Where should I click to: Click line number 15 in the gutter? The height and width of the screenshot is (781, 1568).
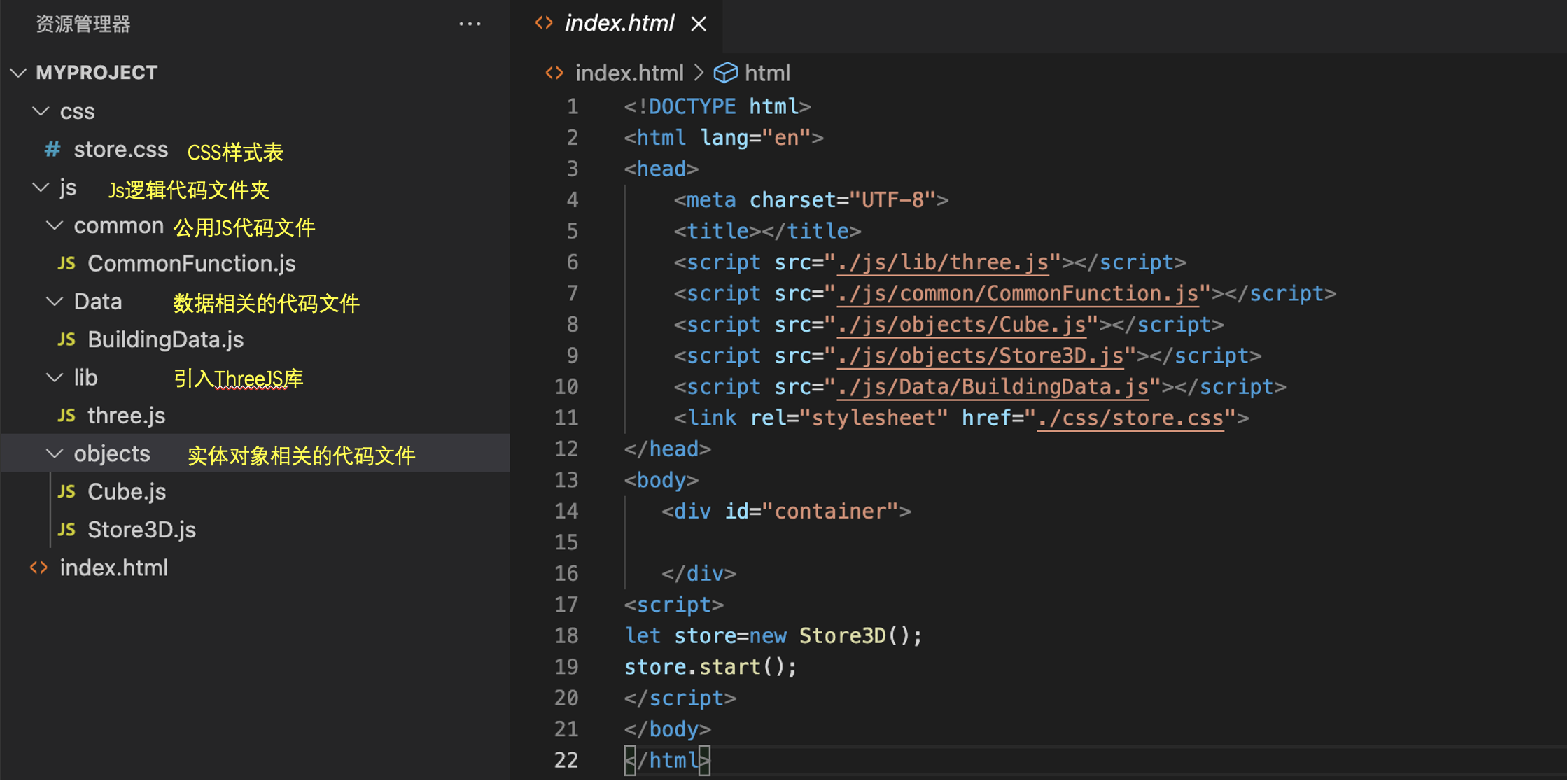567,542
